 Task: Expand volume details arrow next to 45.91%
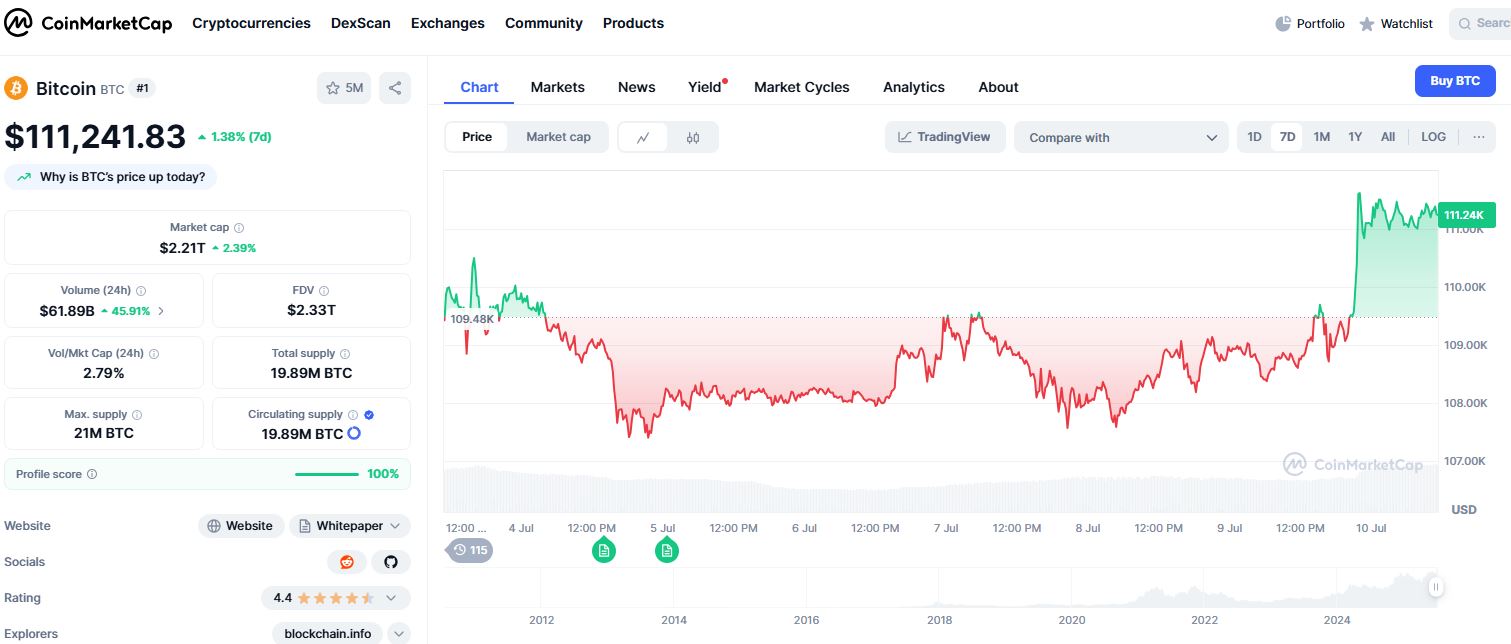(x=161, y=311)
